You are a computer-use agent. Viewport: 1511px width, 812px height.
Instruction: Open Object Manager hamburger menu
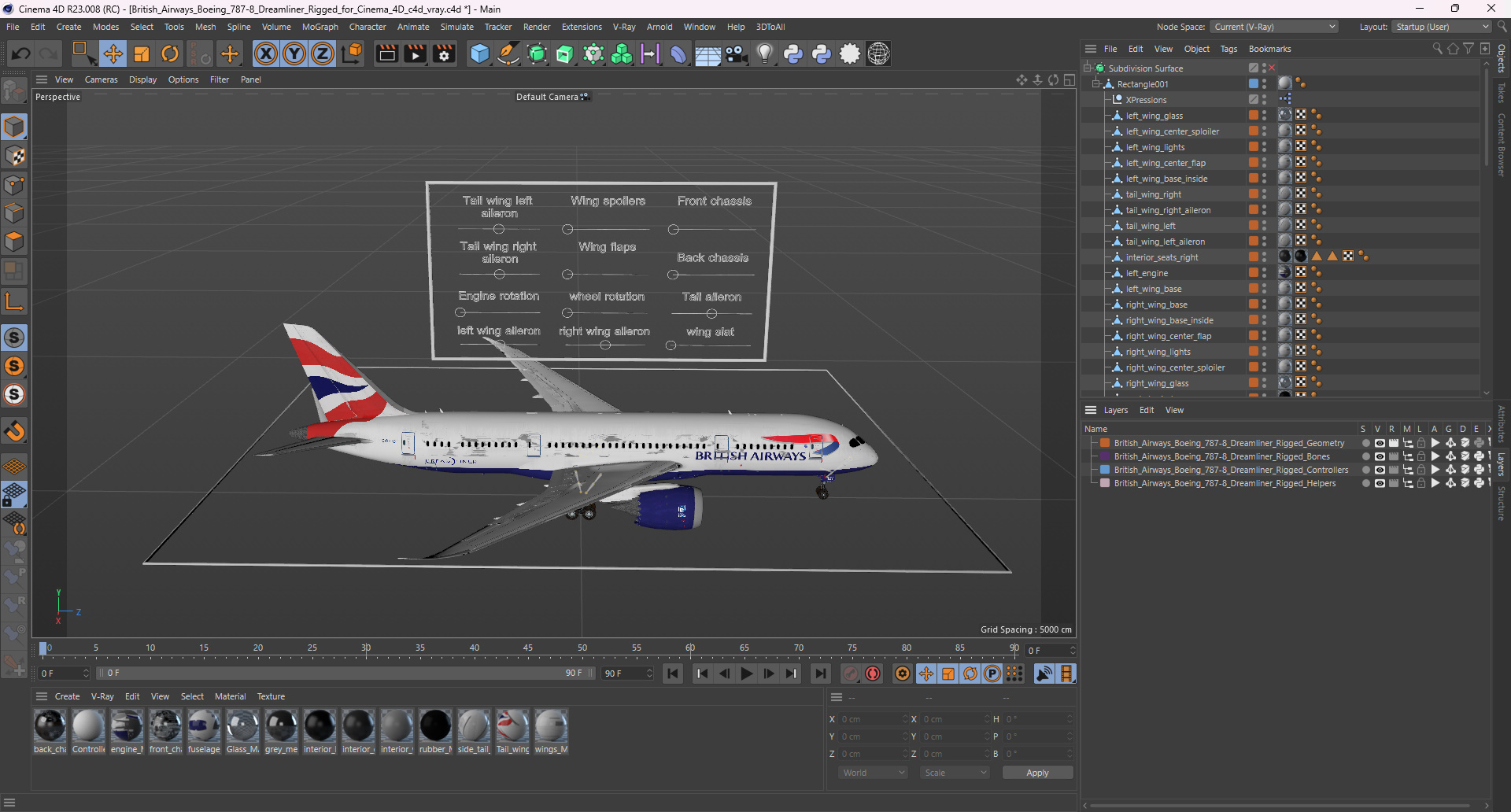(x=1091, y=49)
